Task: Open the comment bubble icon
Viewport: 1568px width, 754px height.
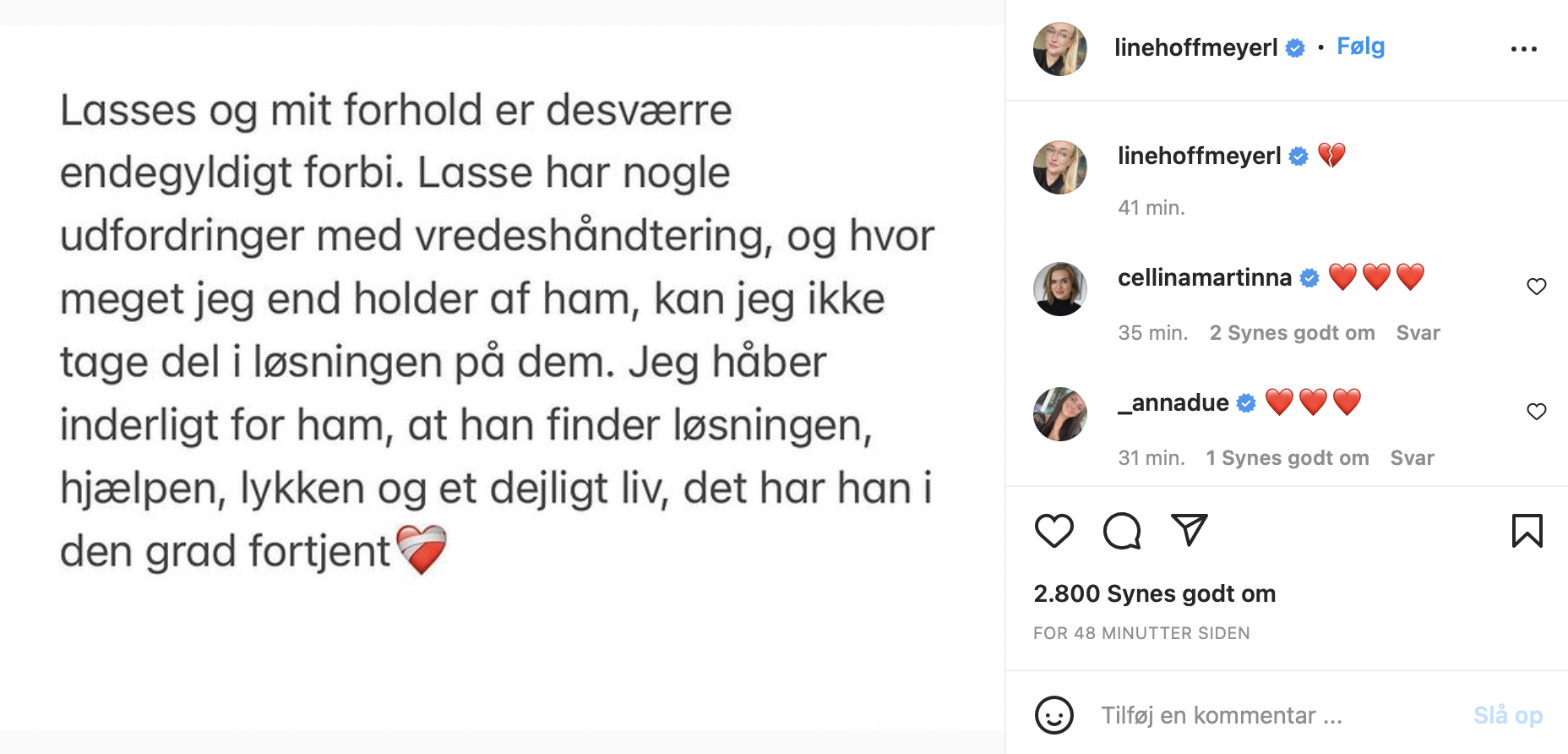Action: coord(1122,531)
